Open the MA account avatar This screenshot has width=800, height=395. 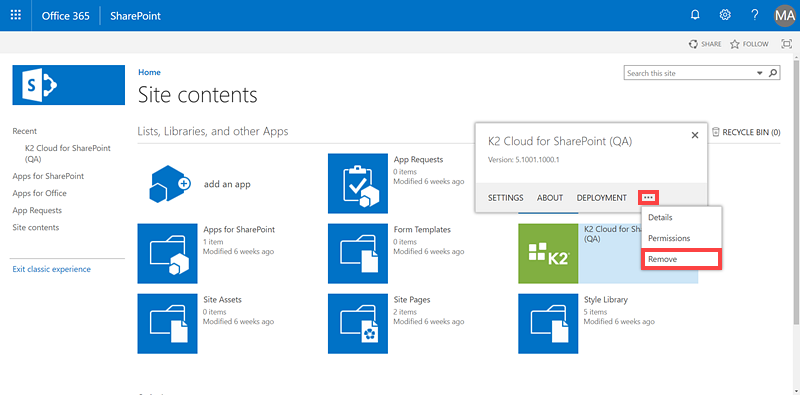click(785, 15)
